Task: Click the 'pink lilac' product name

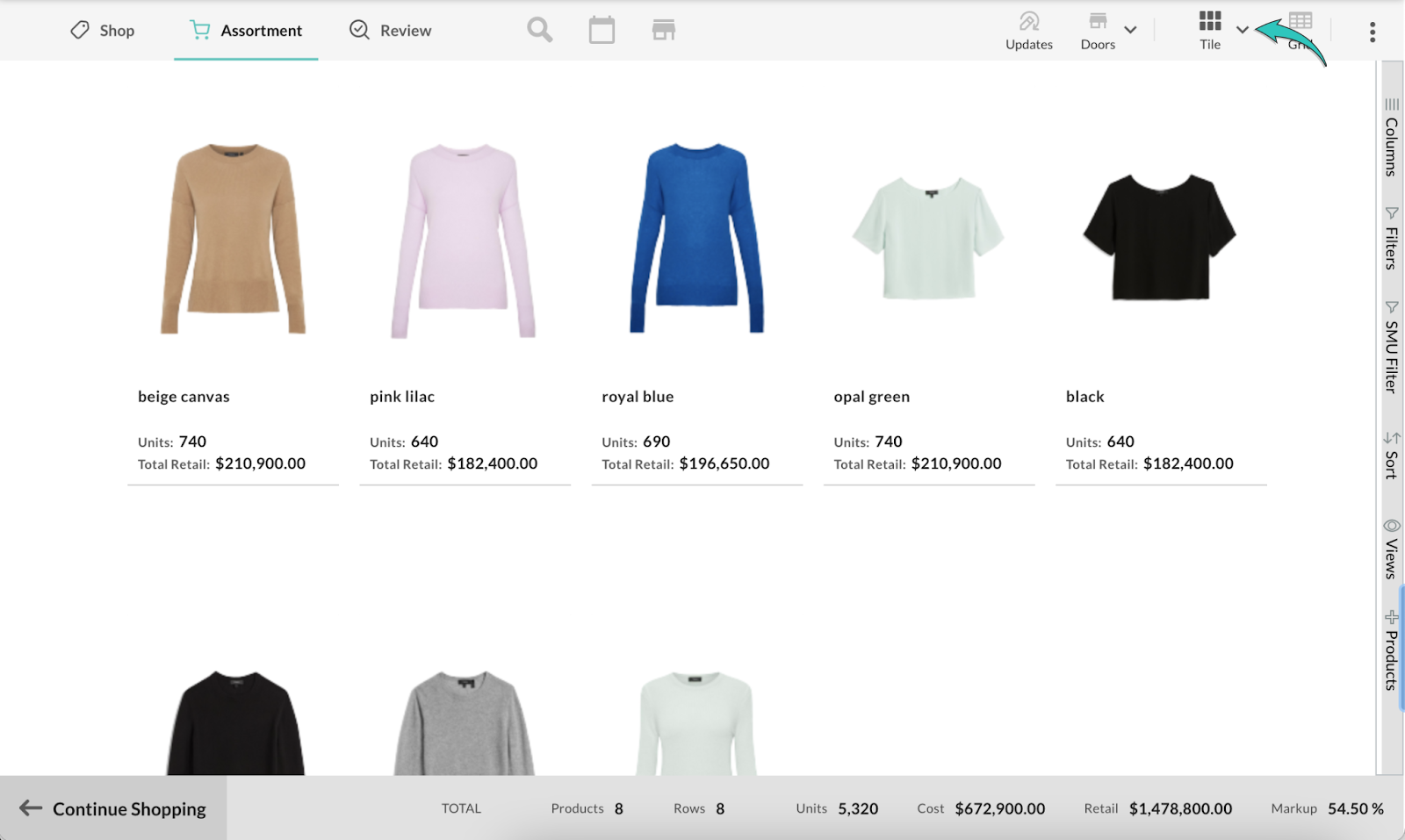Action: [x=402, y=397]
